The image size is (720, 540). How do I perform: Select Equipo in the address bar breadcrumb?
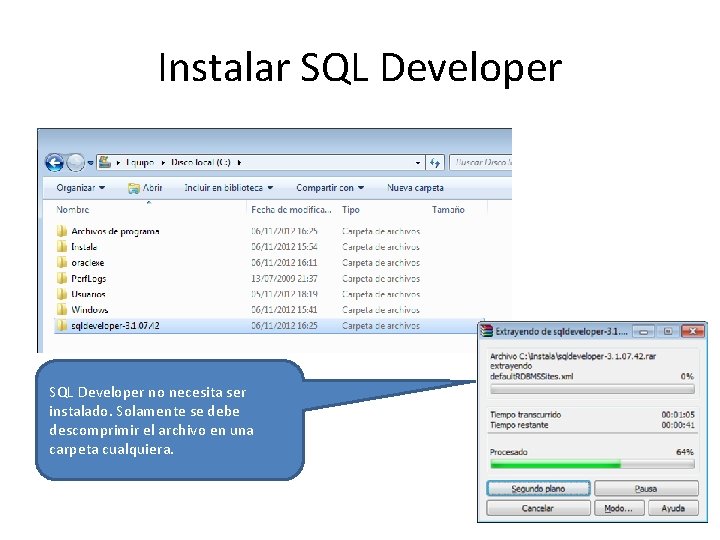[140, 162]
